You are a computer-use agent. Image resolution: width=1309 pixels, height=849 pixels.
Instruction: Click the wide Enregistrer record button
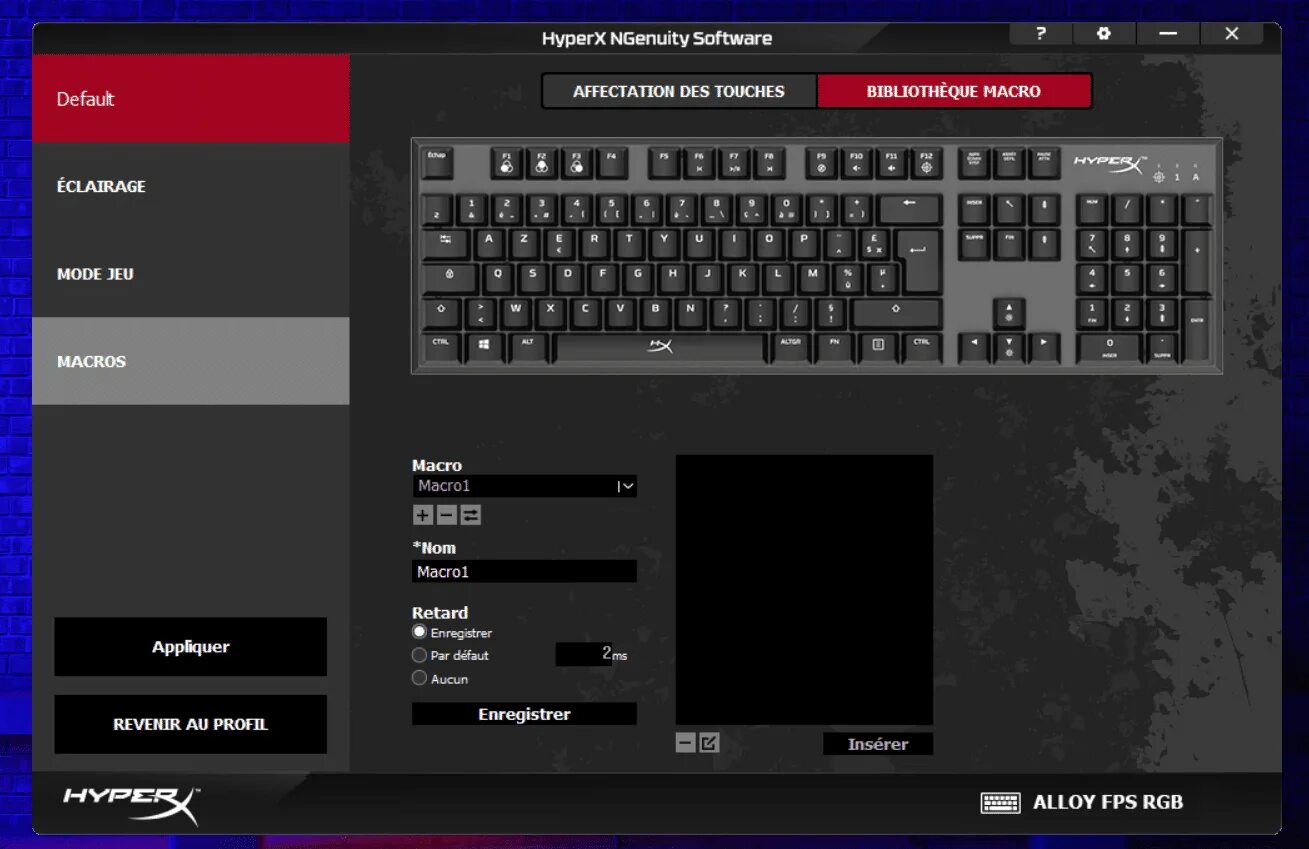pos(524,714)
